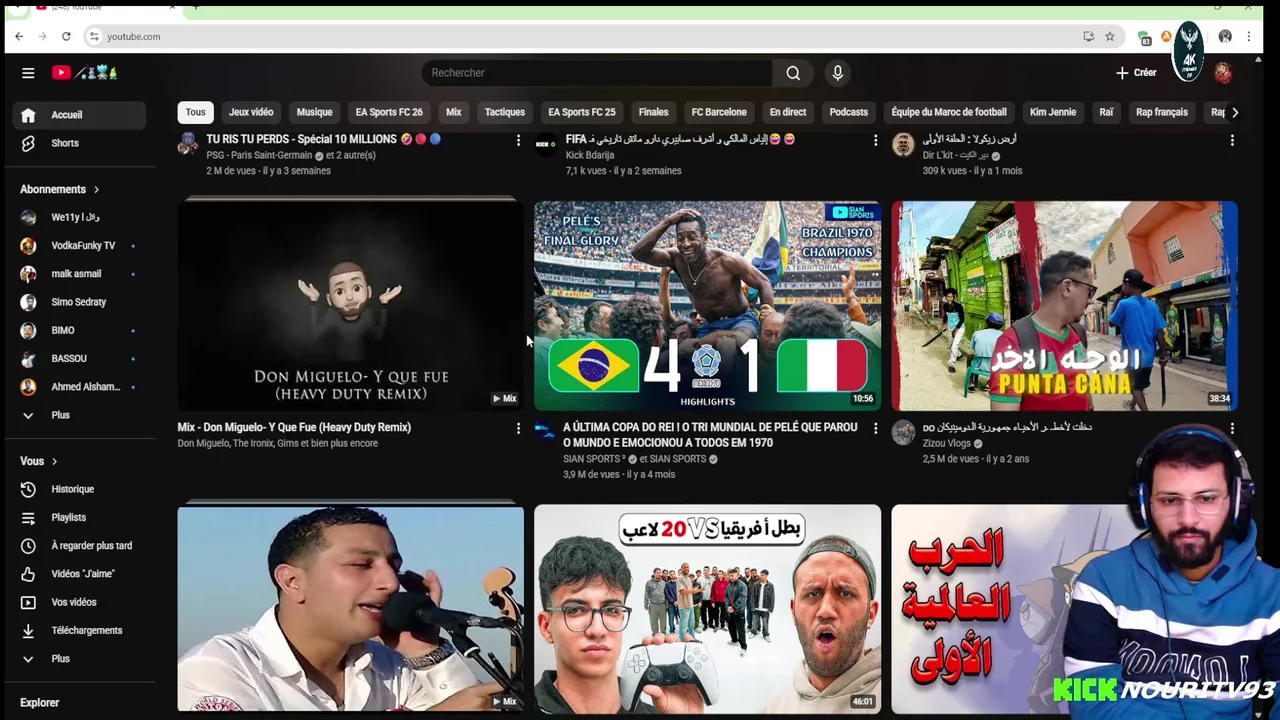The height and width of the screenshot is (720, 1280).
Task: Open Historique in sidebar
Action: [80, 489]
